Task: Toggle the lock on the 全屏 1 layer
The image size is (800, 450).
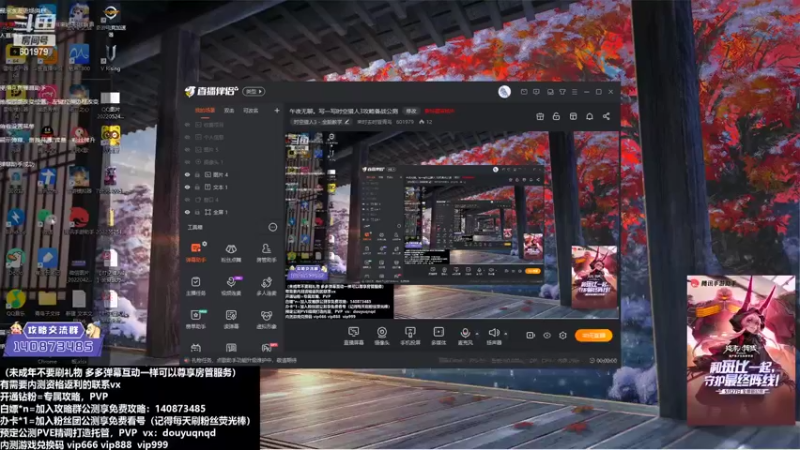Action: [198, 212]
